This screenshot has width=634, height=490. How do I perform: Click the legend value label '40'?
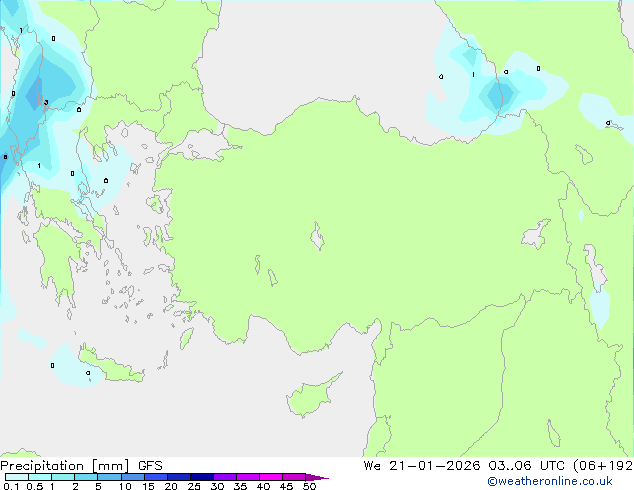(x=263, y=486)
